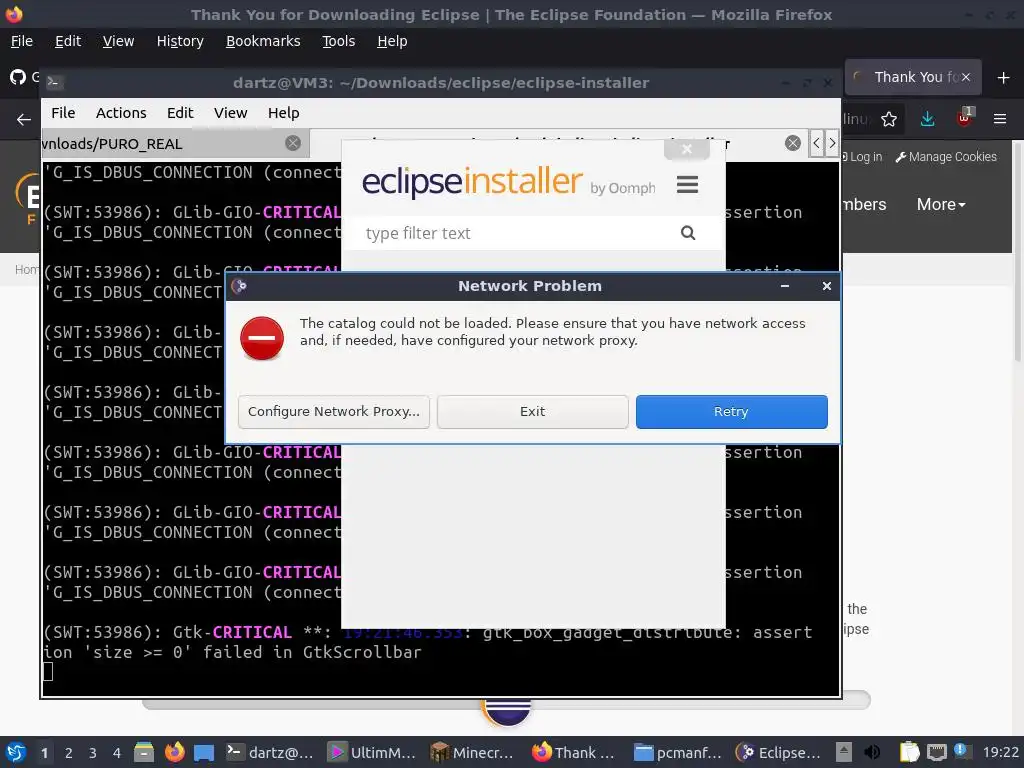The height and width of the screenshot is (768, 1024).
Task: Switch to Eclipse... taskbar entry
Action: (778, 752)
